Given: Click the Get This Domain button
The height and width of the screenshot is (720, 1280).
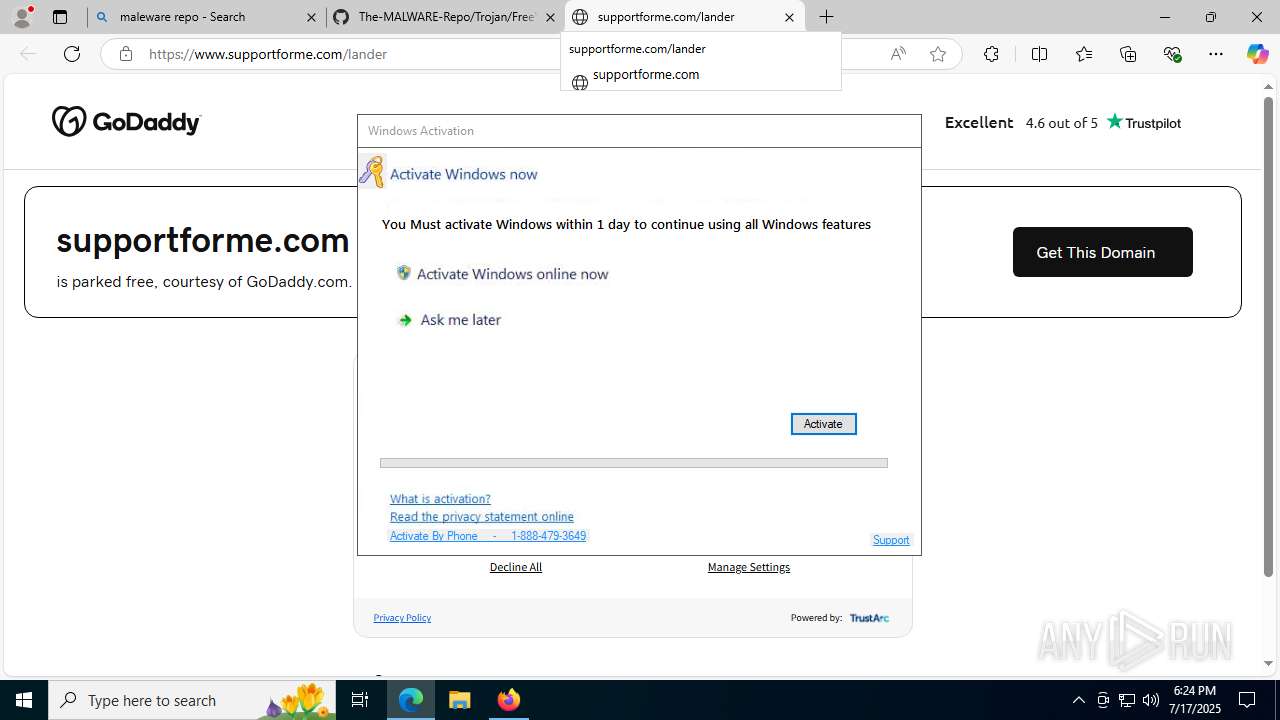Looking at the screenshot, I should click(x=1102, y=252).
